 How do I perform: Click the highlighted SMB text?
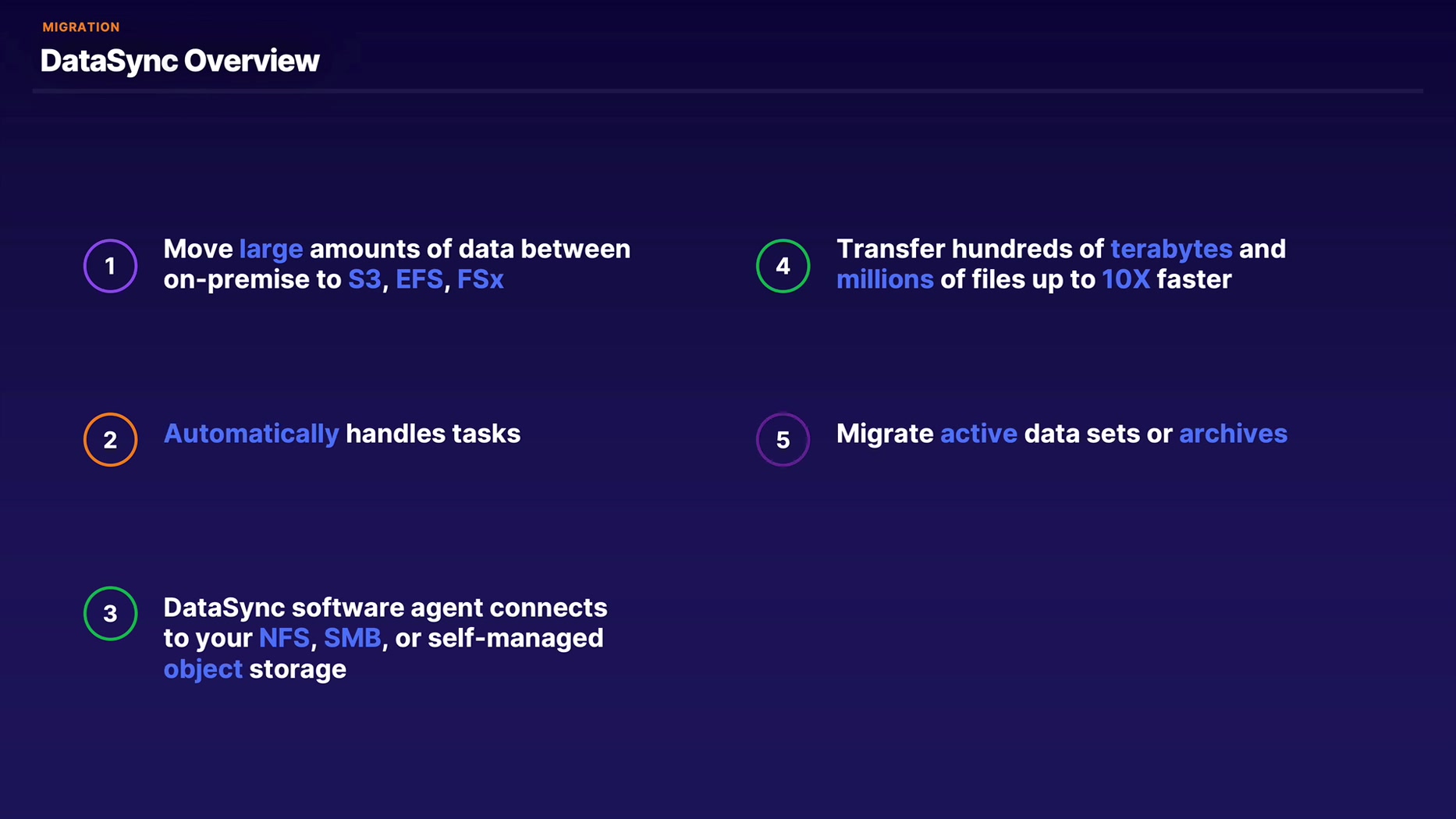(x=352, y=638)
